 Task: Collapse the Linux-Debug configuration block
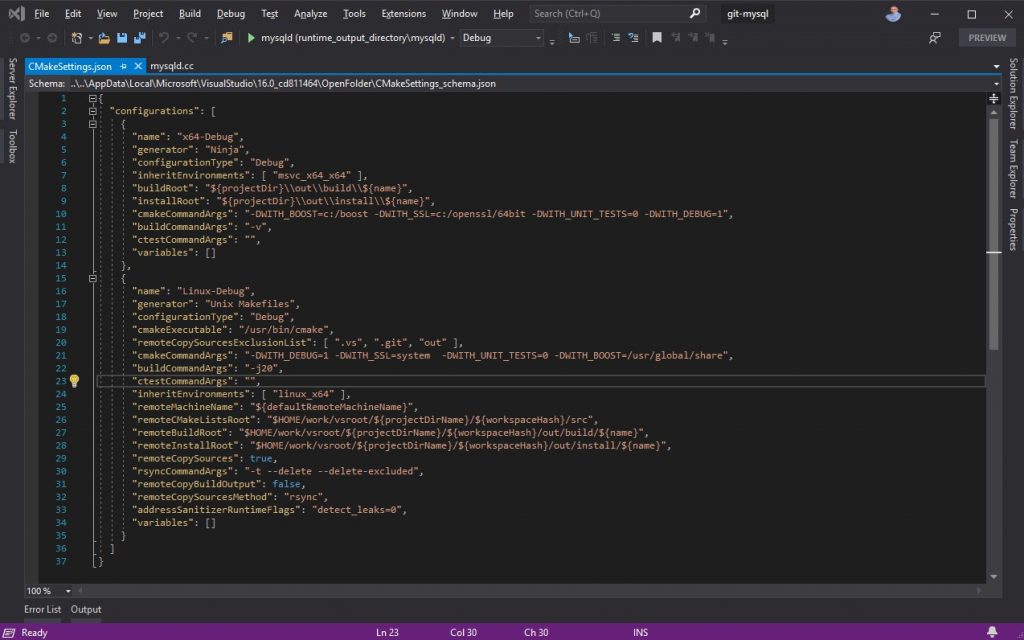(x=93, y=279)
